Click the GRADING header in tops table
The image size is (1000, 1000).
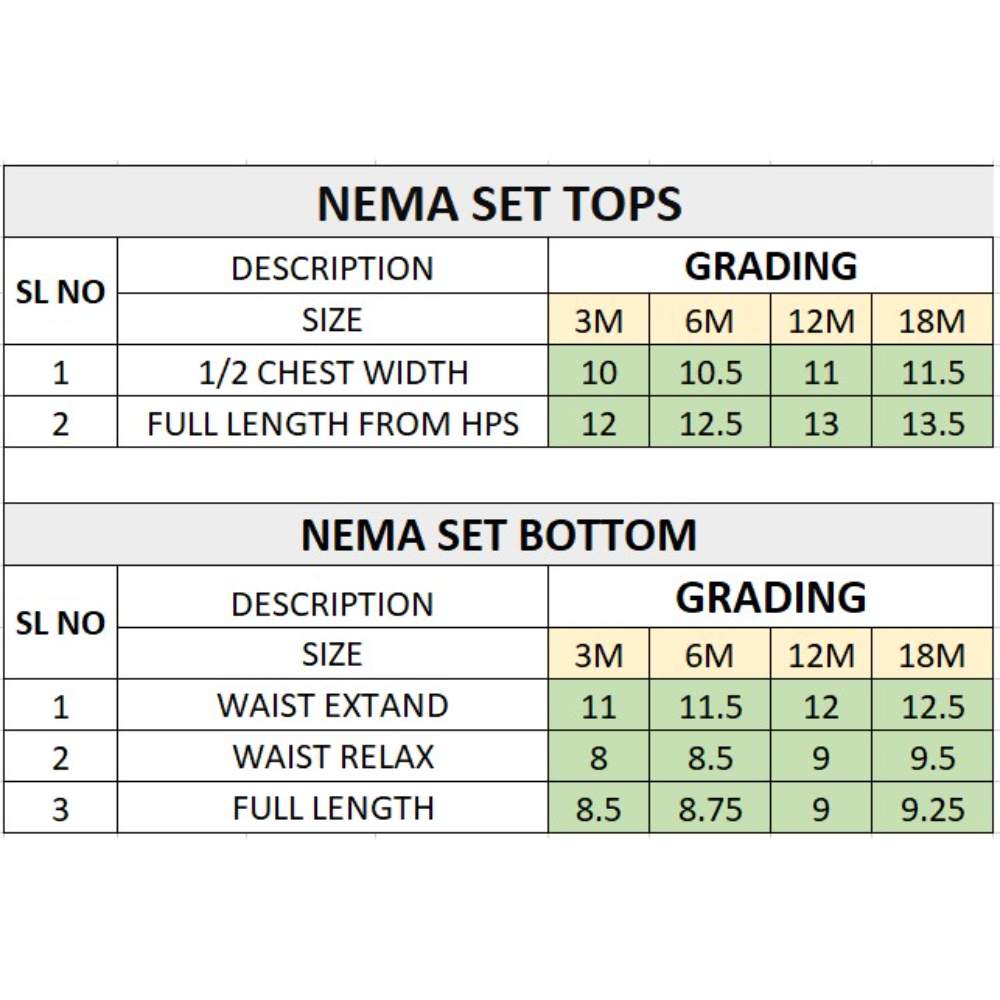[770, 266]
